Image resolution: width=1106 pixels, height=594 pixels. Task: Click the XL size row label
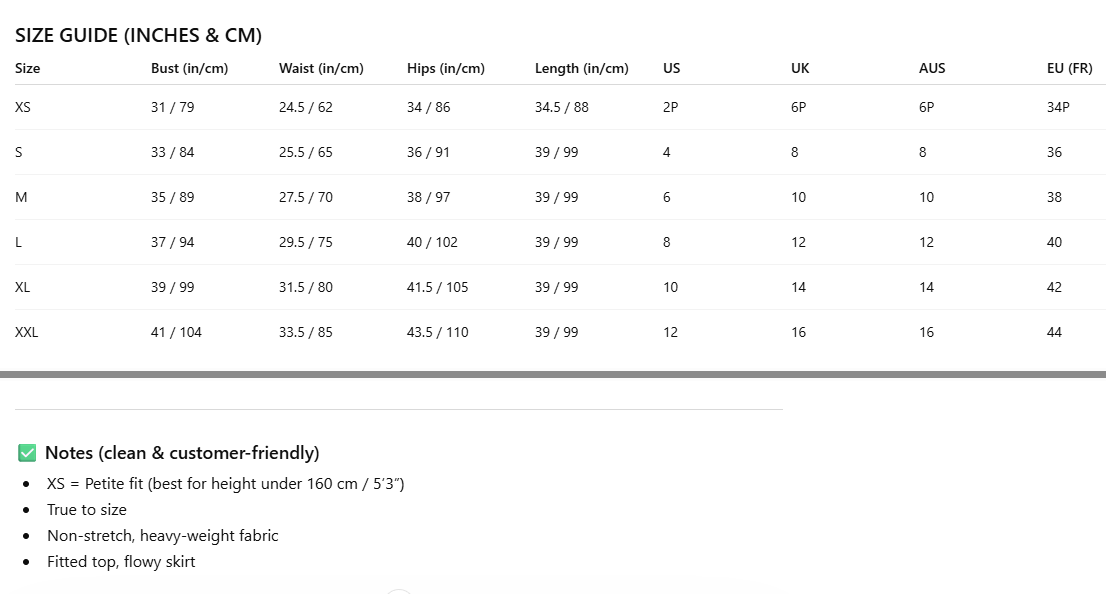[23, 287]
